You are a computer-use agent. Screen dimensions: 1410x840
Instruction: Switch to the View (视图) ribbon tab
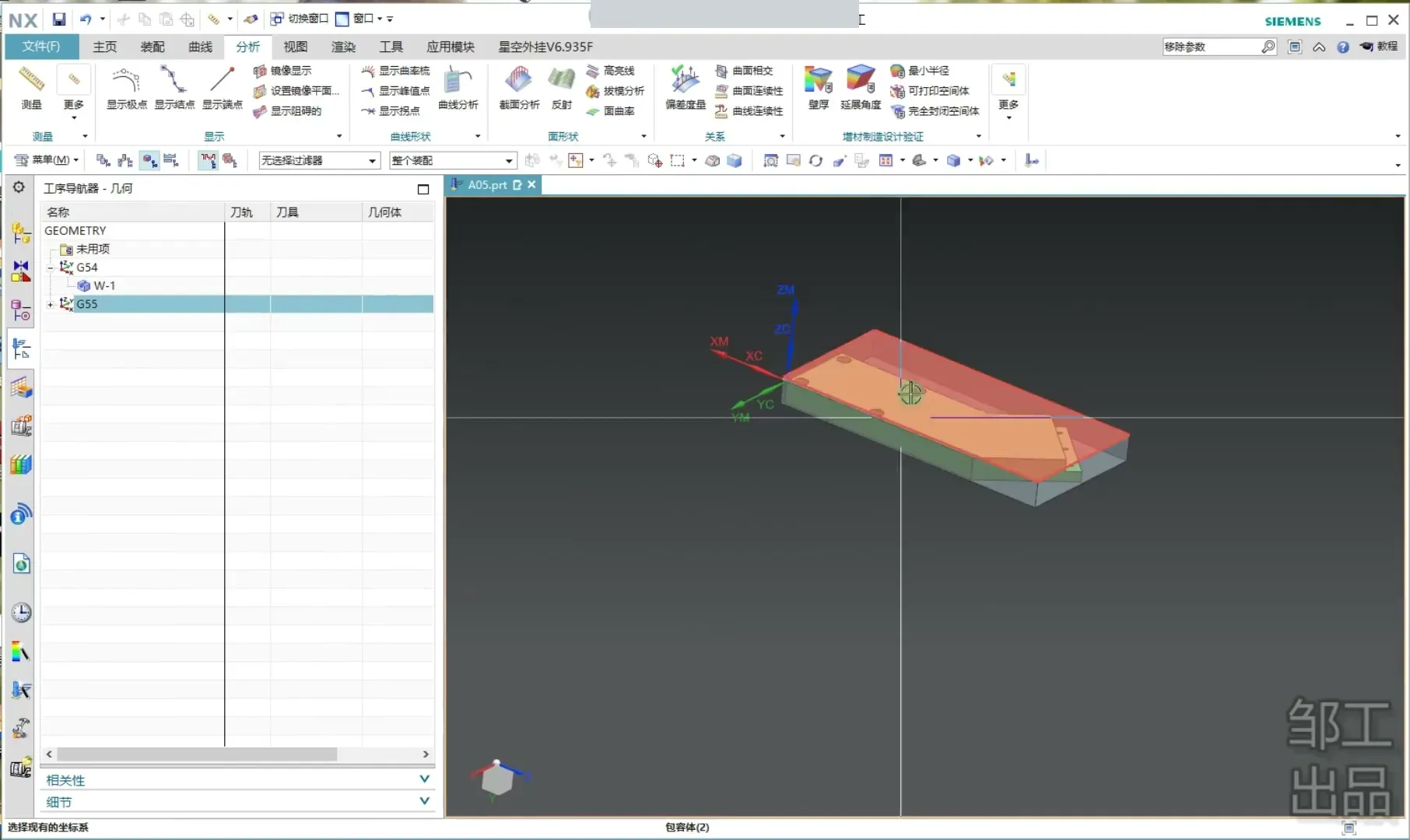(x=295, y=47)
